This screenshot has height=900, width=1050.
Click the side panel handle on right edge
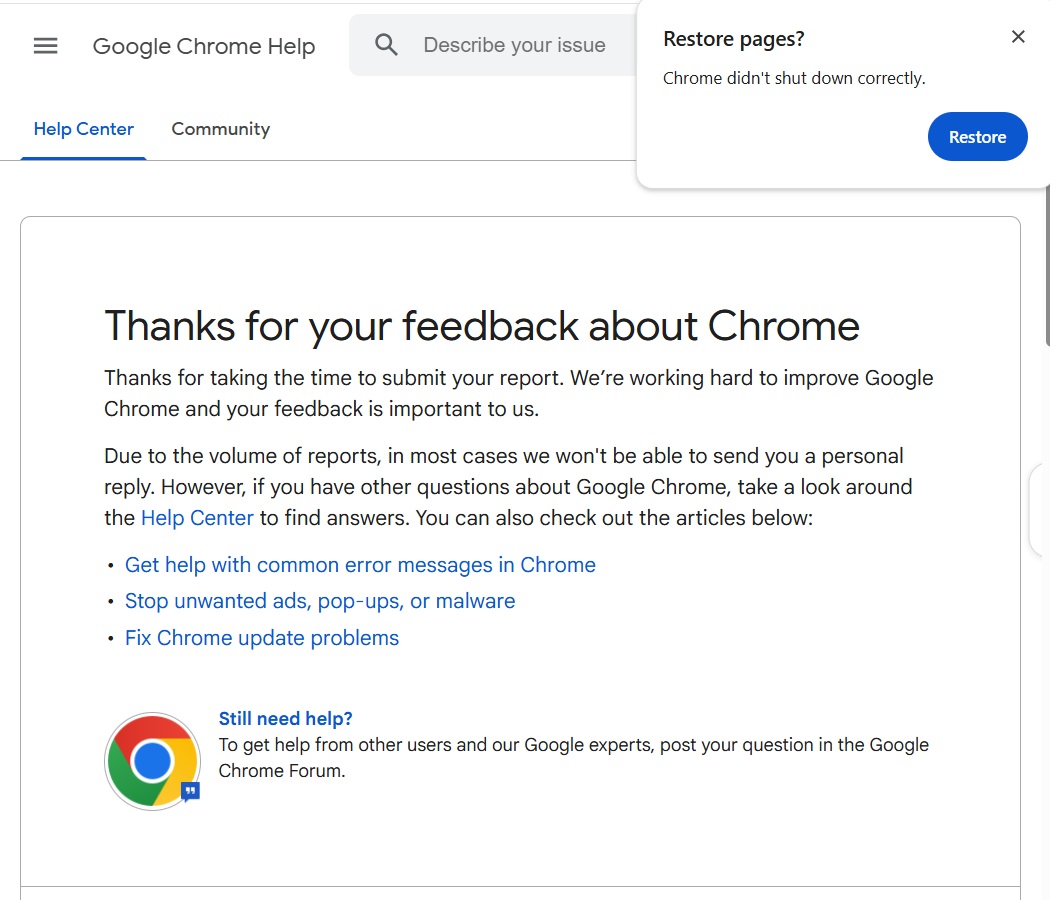[1040, 510]
